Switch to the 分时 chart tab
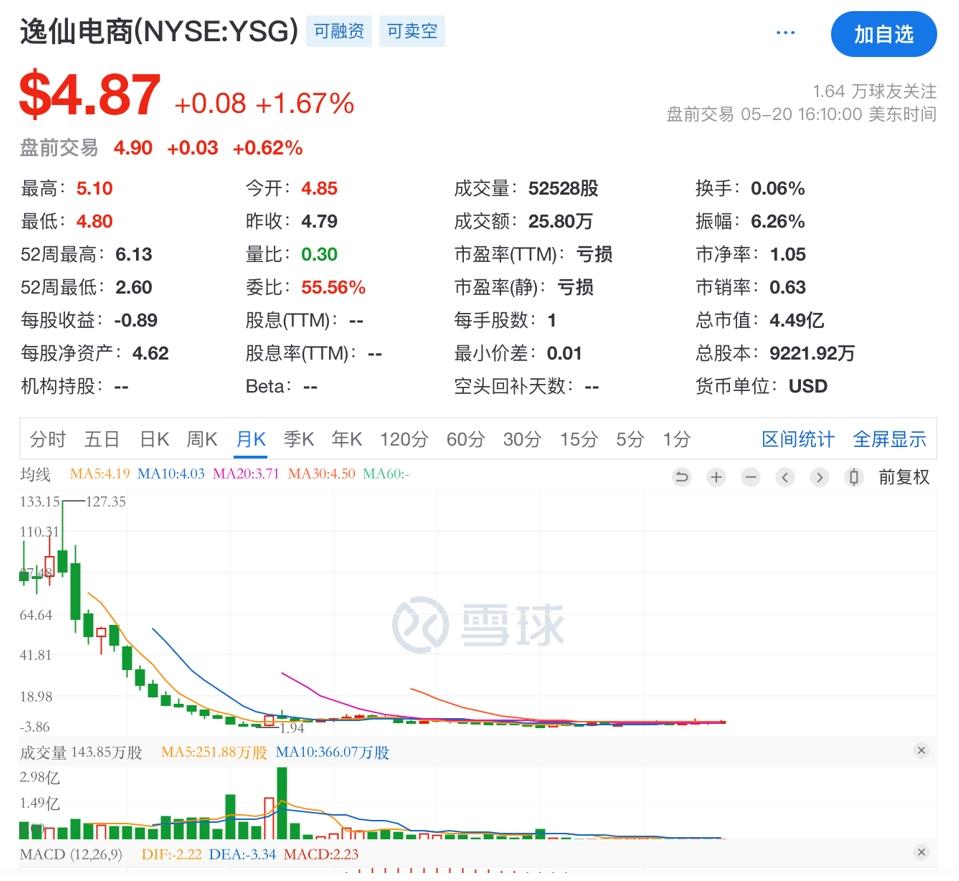Screen dimensions: 959x881 click(x=48, y=439)
